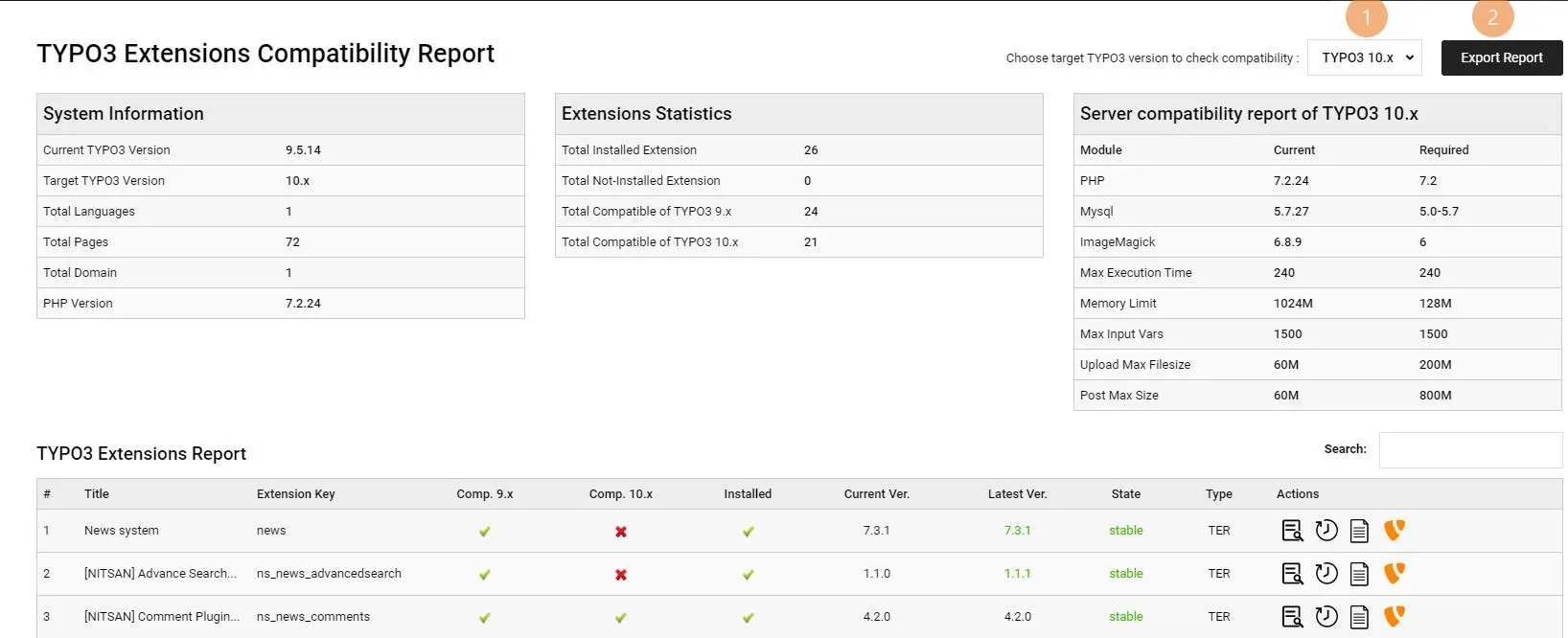
Task: Open version history clock icon for ns_news_comments
Action: click(x=1326, y=617)
